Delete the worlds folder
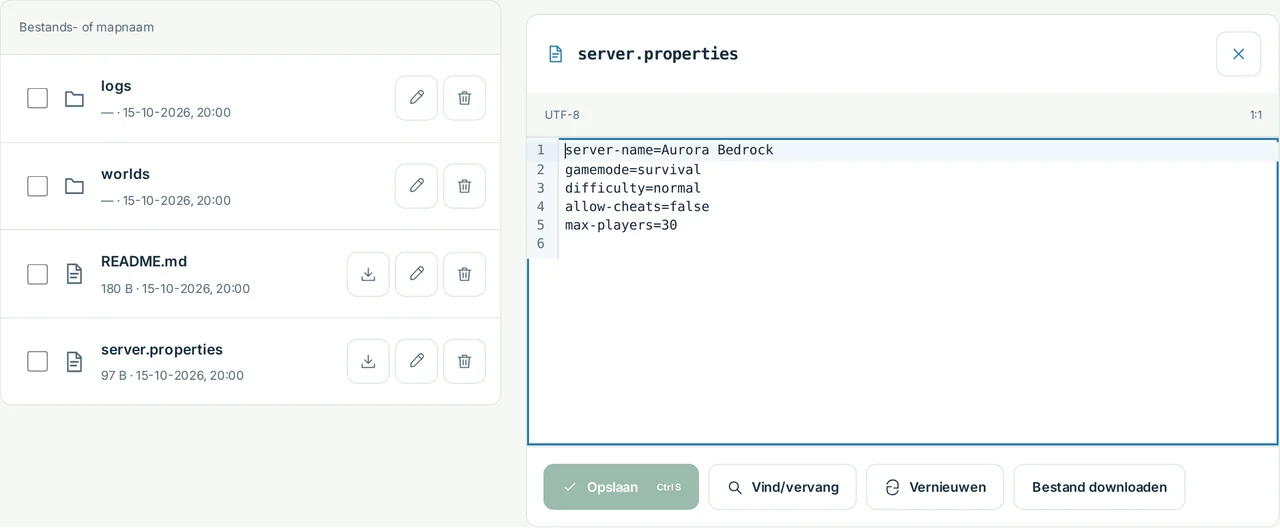 click(464, 186)
